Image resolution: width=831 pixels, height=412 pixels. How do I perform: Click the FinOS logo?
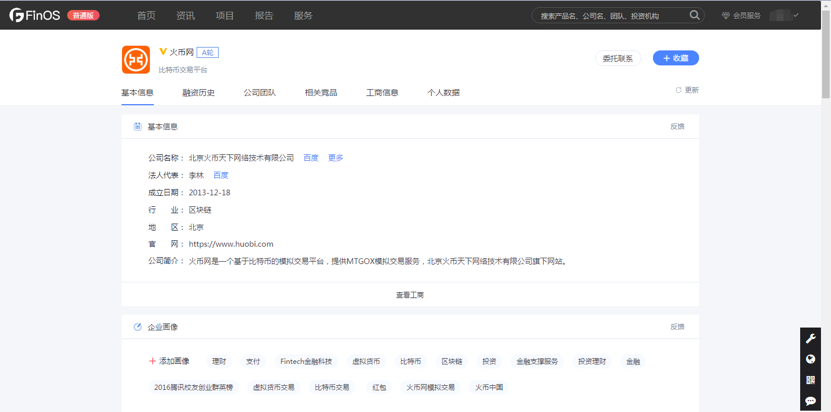tap(34, 15)
